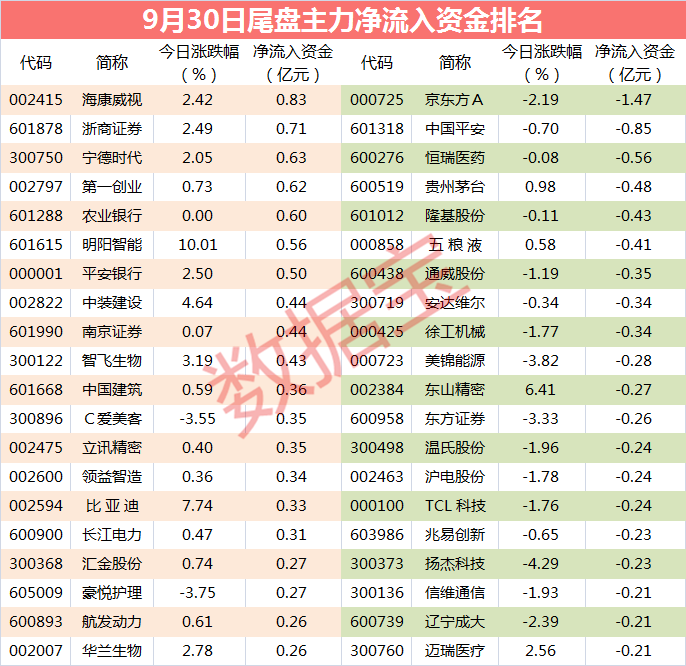Select the 4.64 change value for 中装建设
686x666 pixels.
click(197, 303)
